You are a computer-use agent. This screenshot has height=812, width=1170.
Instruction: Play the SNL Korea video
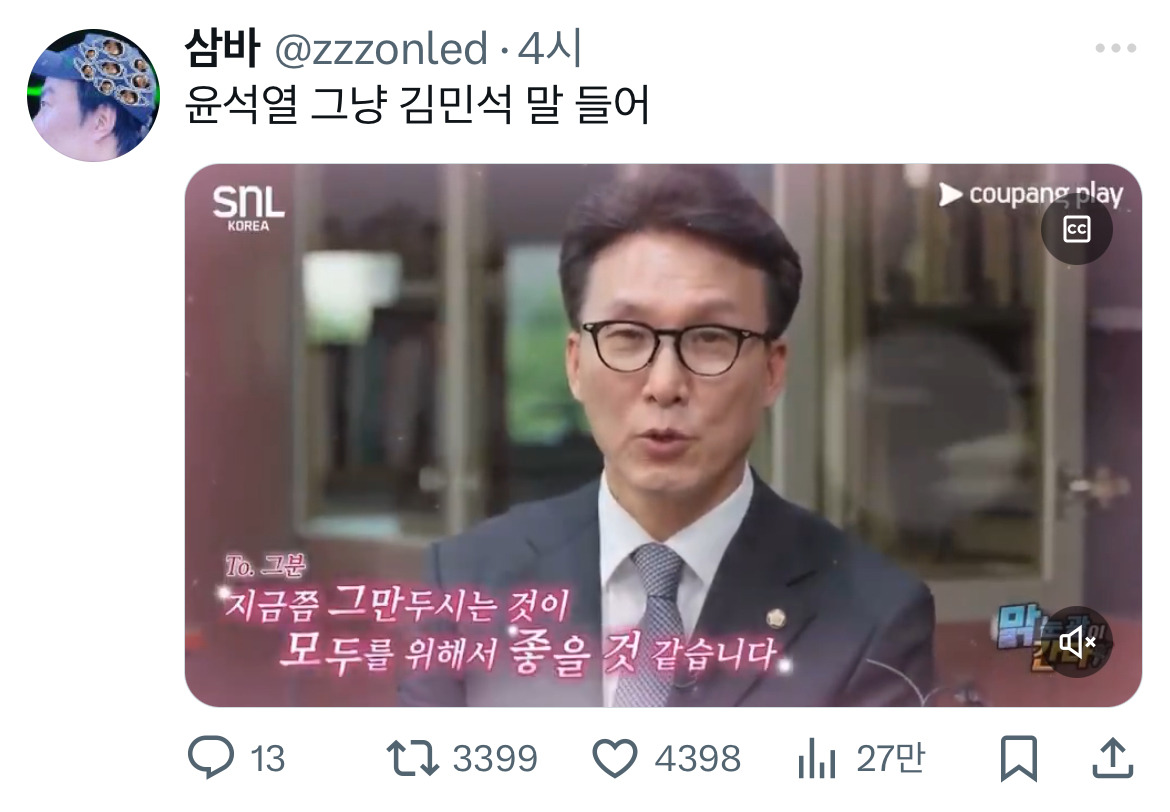click(x=663, y=435)
